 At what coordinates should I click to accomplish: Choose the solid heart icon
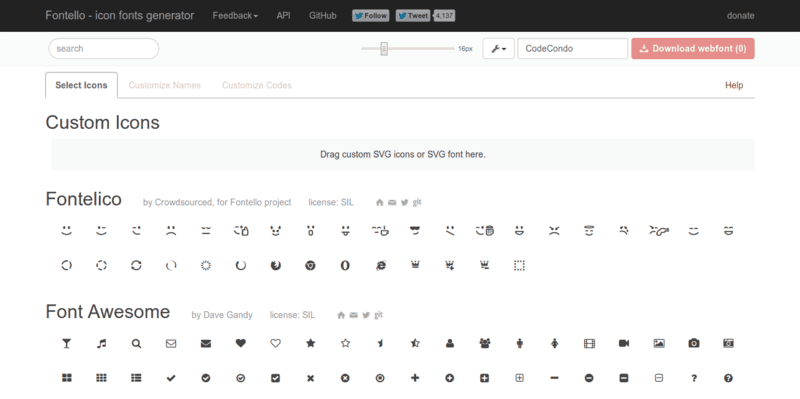[241, 343]
